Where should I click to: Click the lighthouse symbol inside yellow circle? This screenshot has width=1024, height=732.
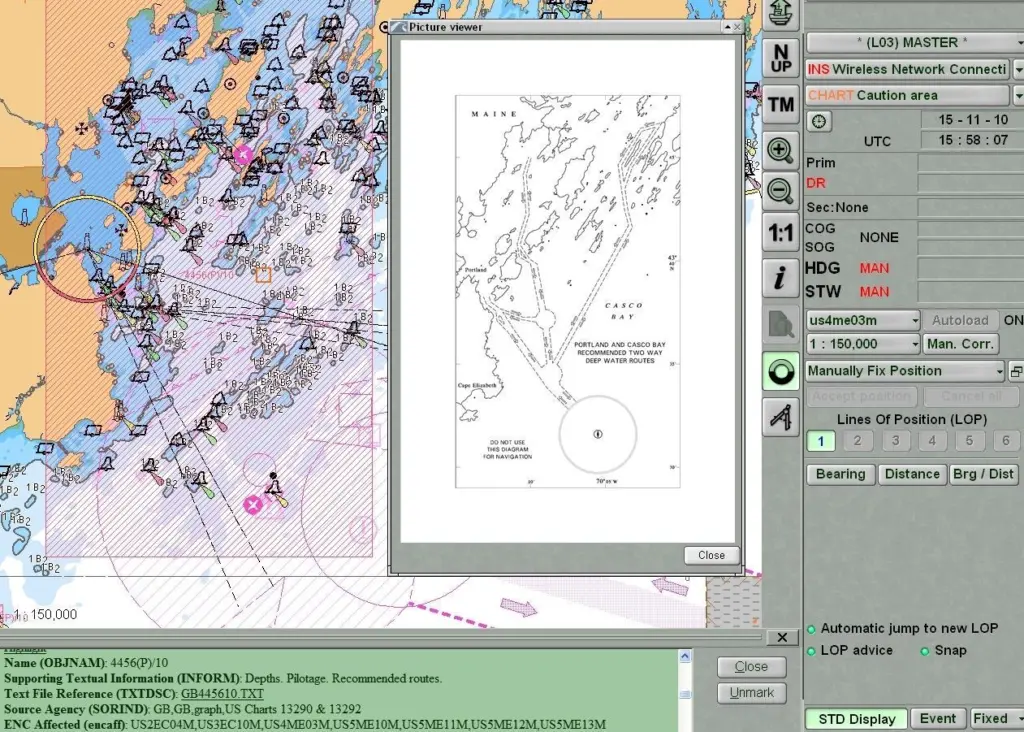(x=88, y=242)
